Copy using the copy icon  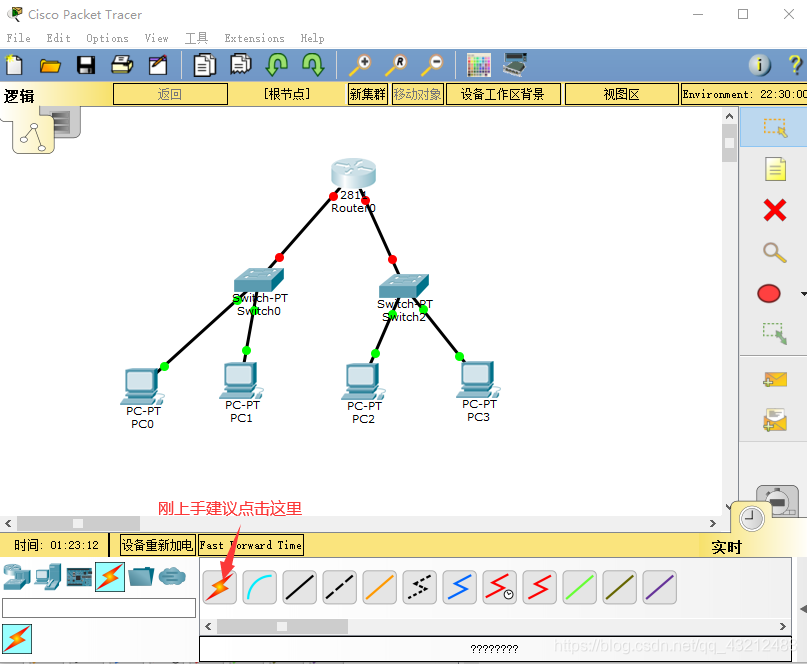[204, 65]
